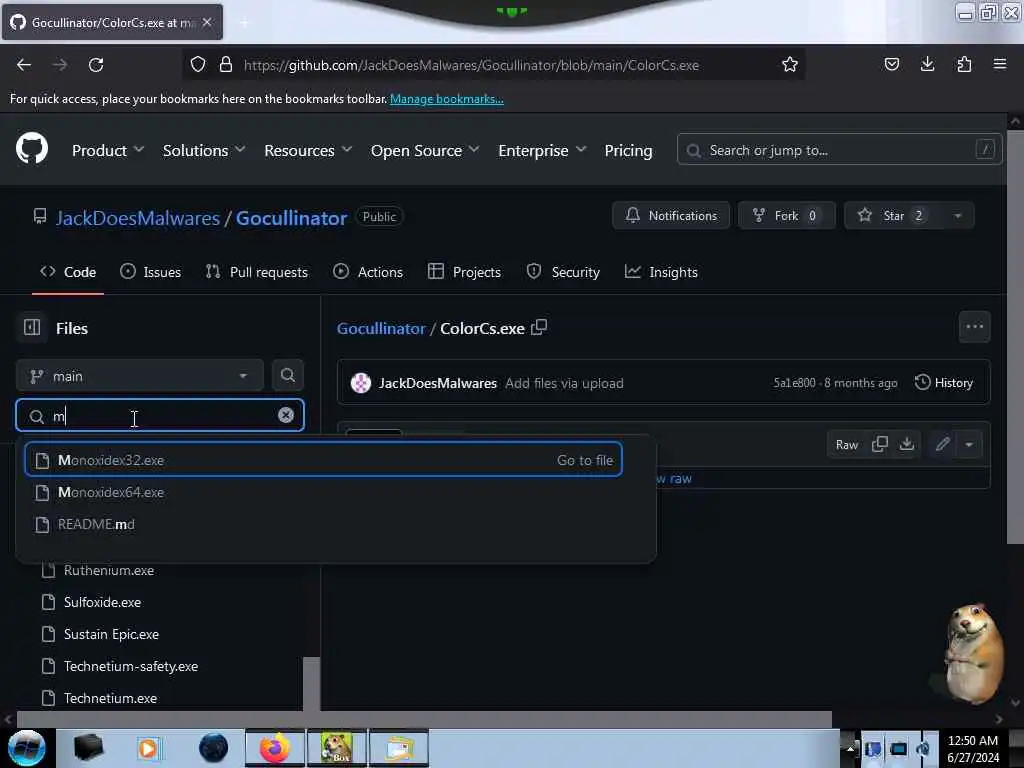The height and width of the screenshot is (768, 1024).
Task: Open Firefox downloads arrow icon
Action: [927, 64]
